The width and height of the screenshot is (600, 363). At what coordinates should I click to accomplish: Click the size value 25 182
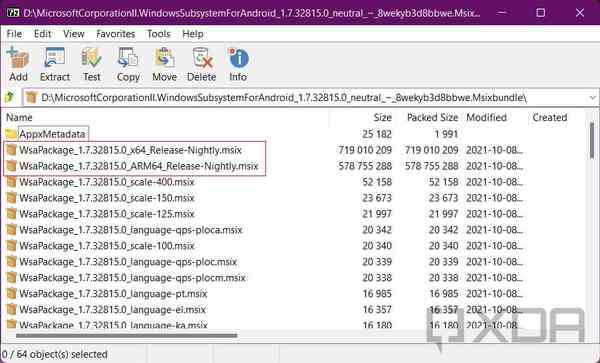coord(377,134)
